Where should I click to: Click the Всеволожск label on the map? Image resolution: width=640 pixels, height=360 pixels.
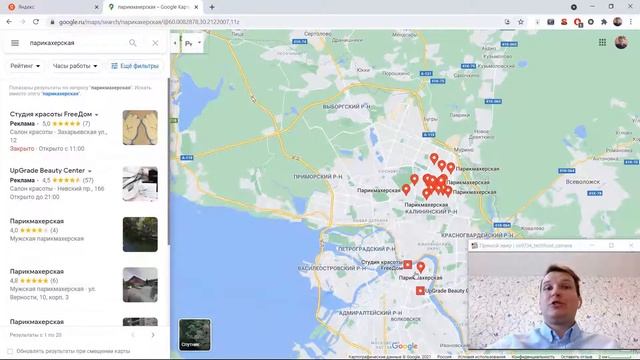[x=582, y=182]
